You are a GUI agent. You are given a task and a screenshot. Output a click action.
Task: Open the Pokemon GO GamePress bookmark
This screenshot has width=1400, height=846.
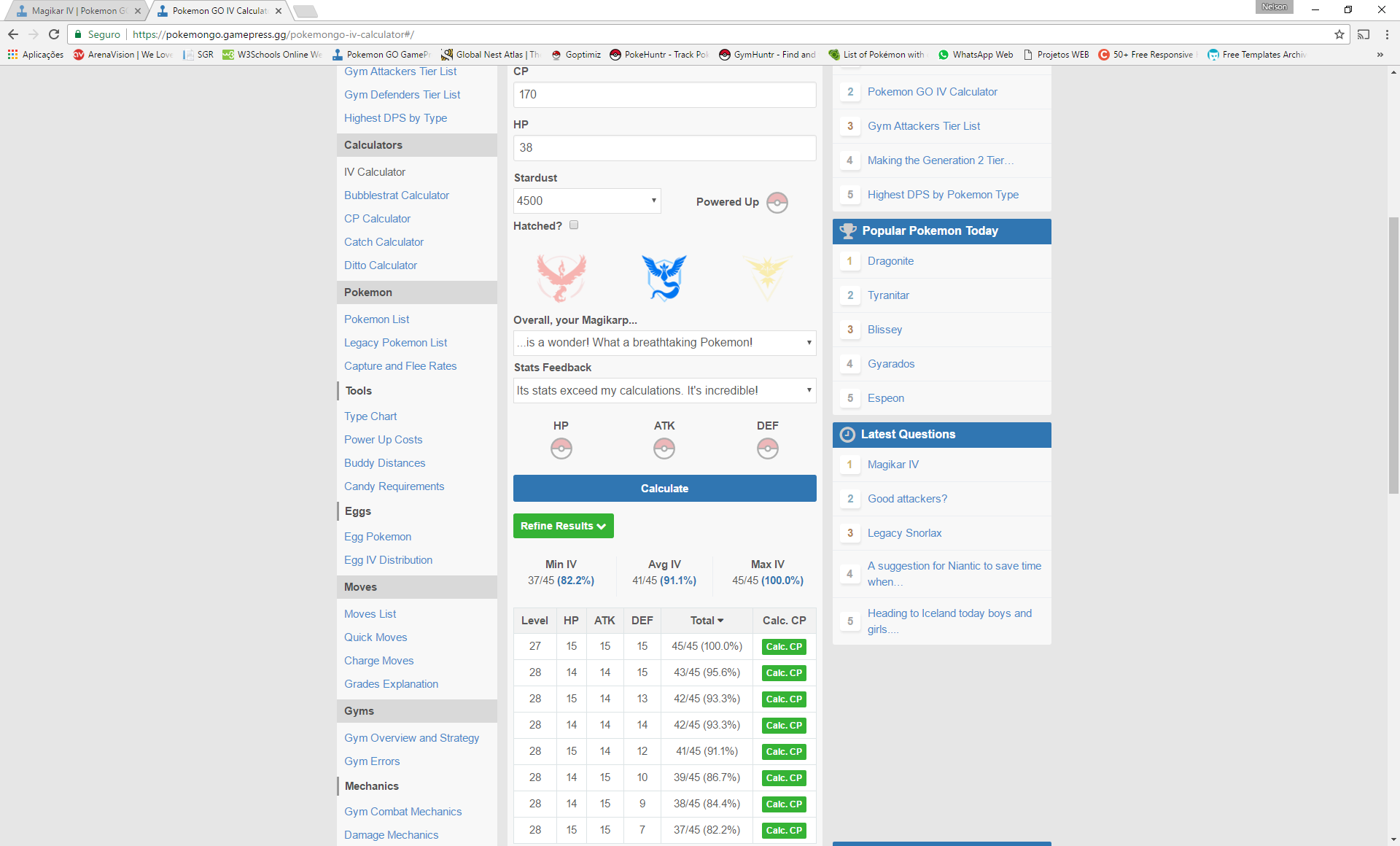(381, 55)
